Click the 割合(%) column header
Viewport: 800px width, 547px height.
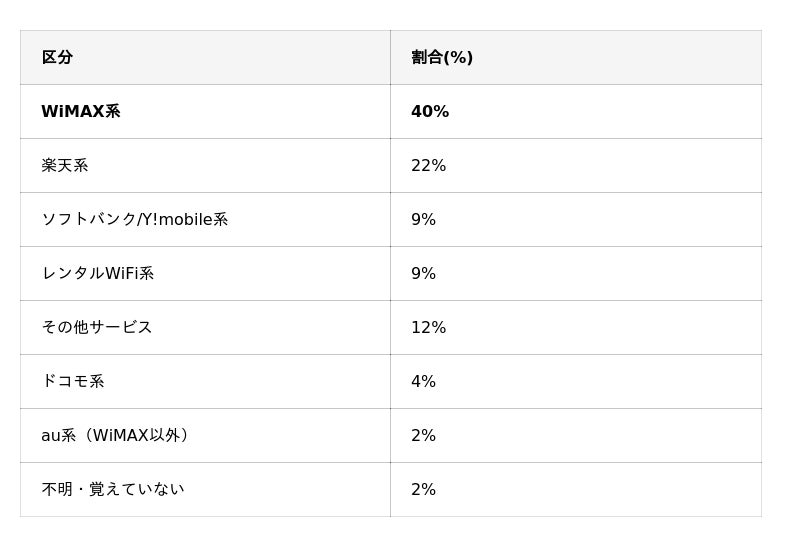click(442, 58)
